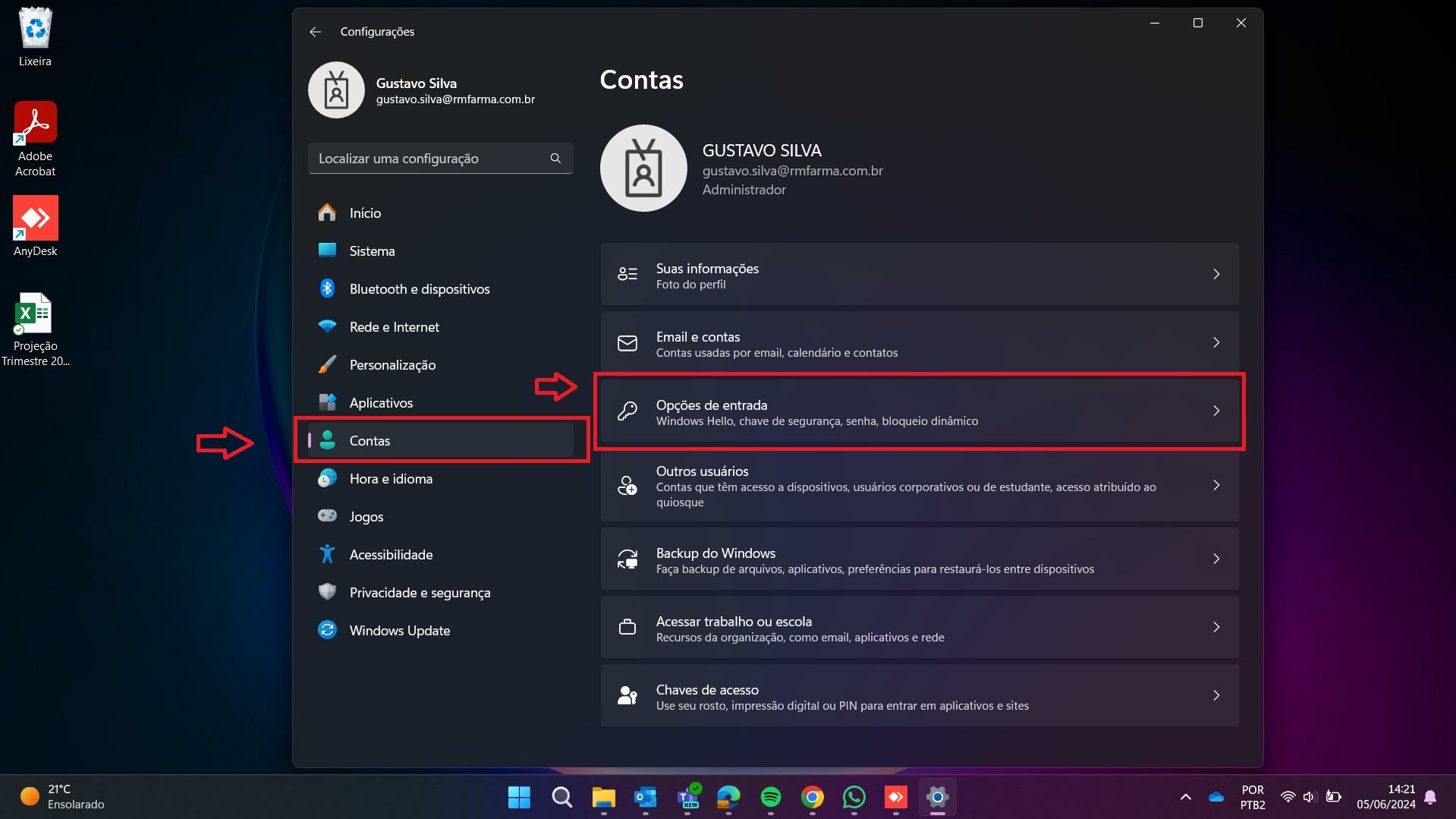Select Rede e Internet in sidebar
Viewport: 1456px width, 819px height.
point(394,327)
